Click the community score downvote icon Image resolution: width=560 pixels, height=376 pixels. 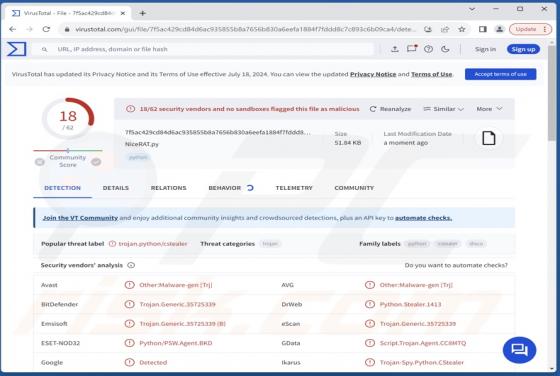[x=40, y=162]
